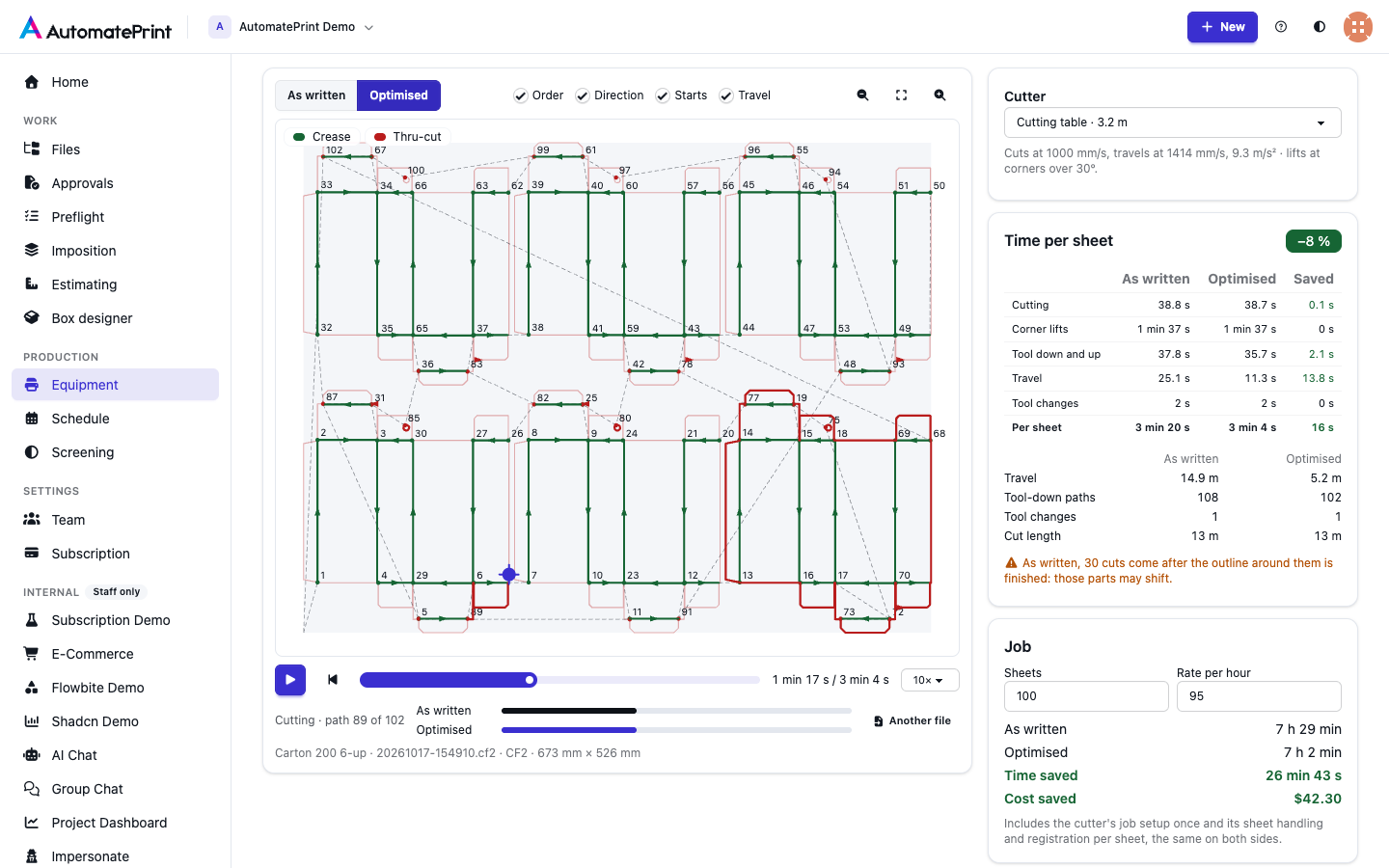Click the blue cutter position marker
The width and height of the screenshot is (1389, 868).
pyautogui.click(x=509, y=575)
